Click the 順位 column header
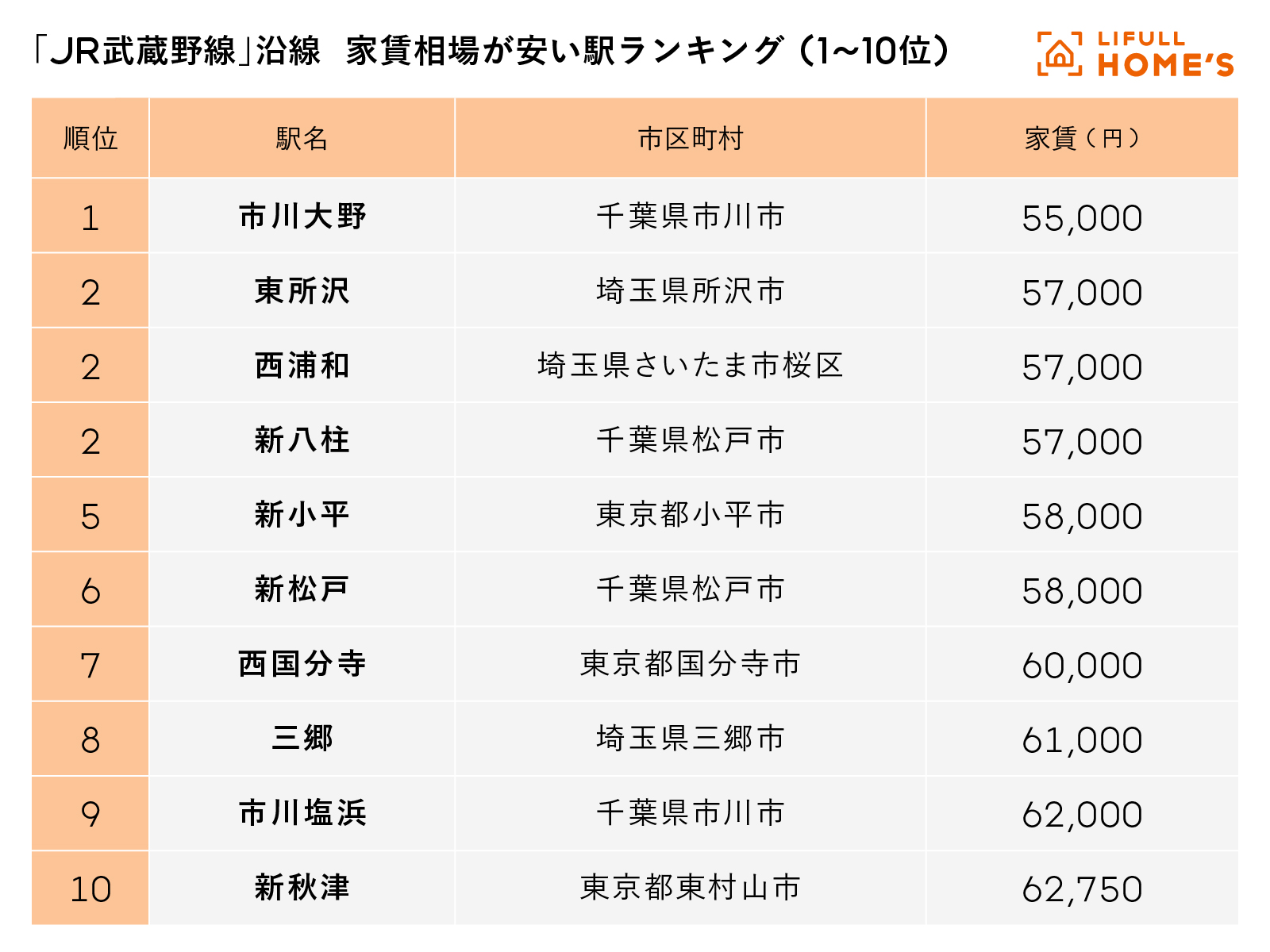Screen dimensions: 1270x952 pyautogui.click(x=90, y=139)
